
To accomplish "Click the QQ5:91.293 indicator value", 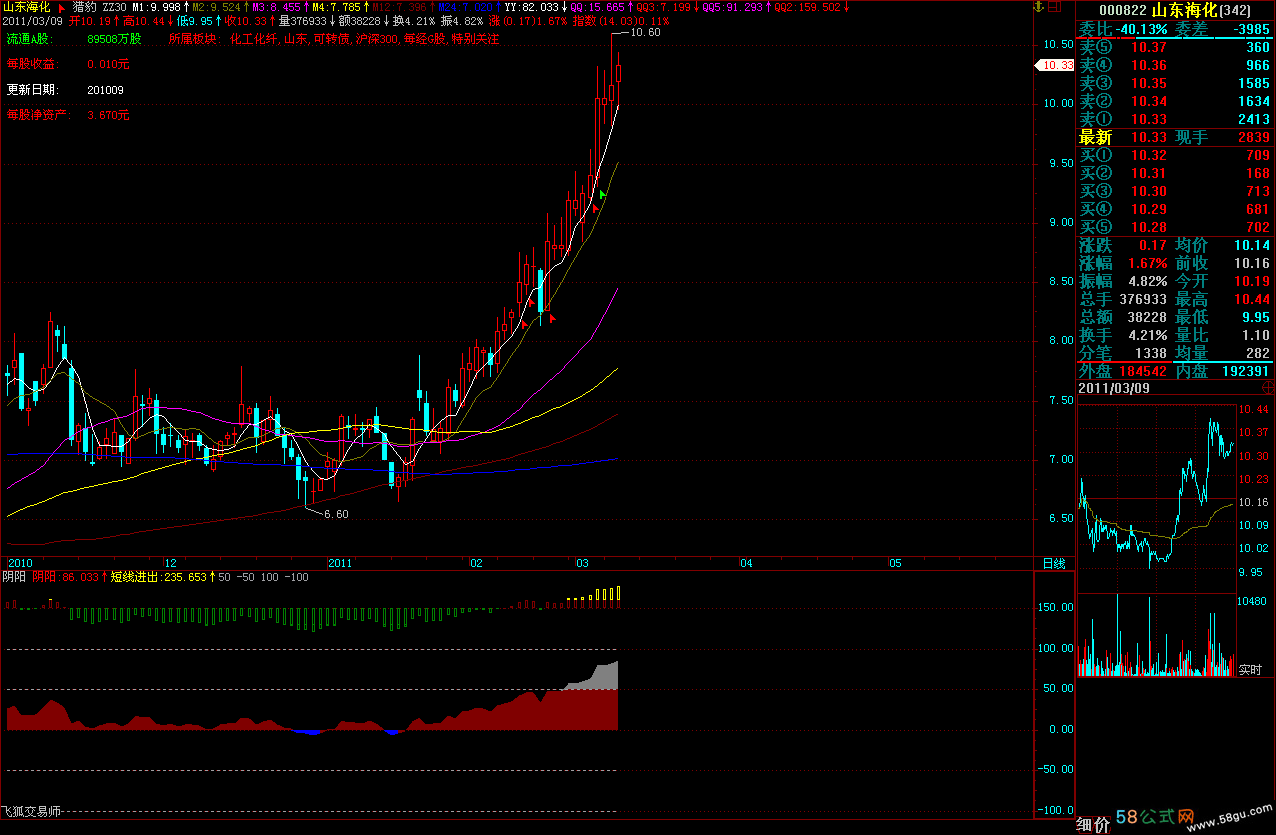I will click(732, 7).
